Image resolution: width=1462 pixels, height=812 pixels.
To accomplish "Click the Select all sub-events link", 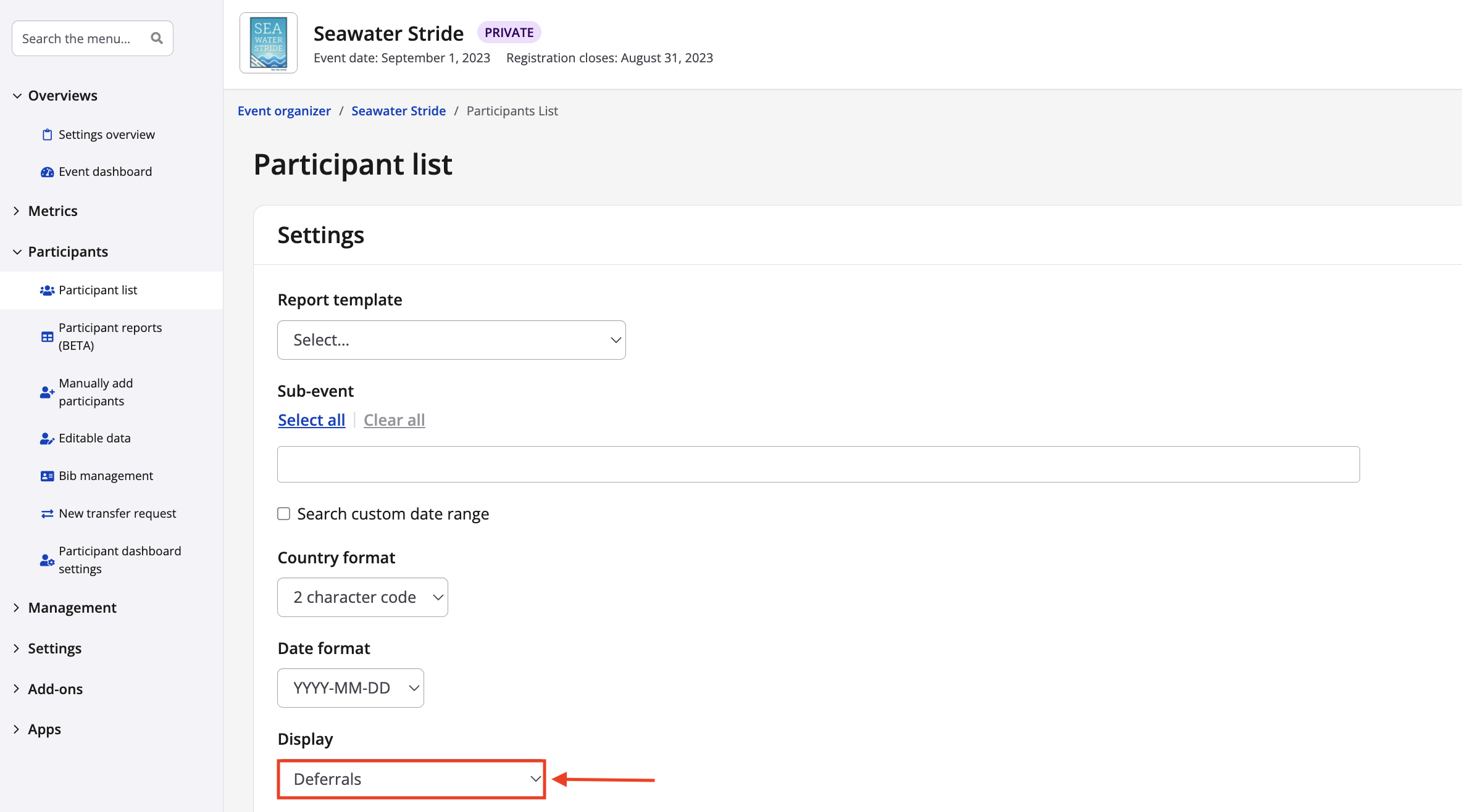I will coord(311,420).
